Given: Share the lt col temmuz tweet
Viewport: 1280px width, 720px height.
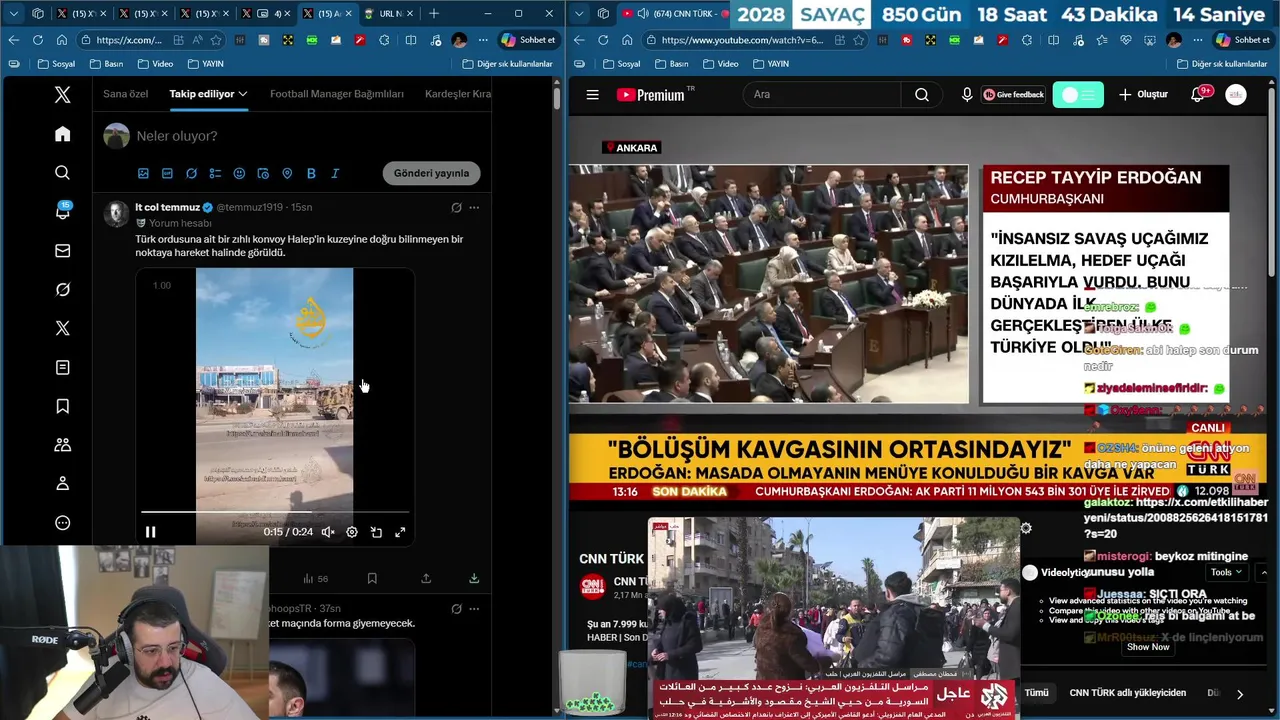Looking at the screenshot, I should 426,578.
